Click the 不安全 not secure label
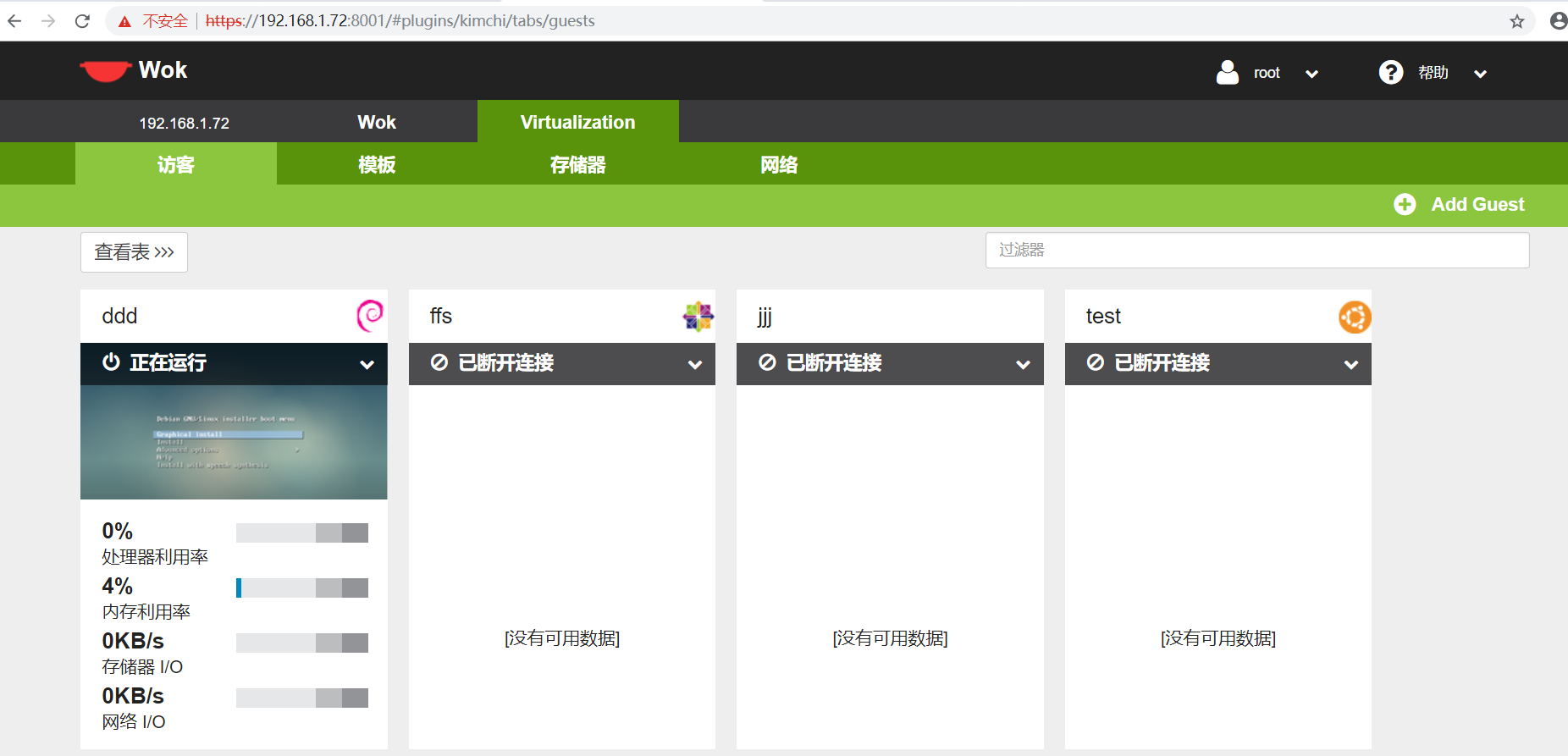 tap(165, 20)
